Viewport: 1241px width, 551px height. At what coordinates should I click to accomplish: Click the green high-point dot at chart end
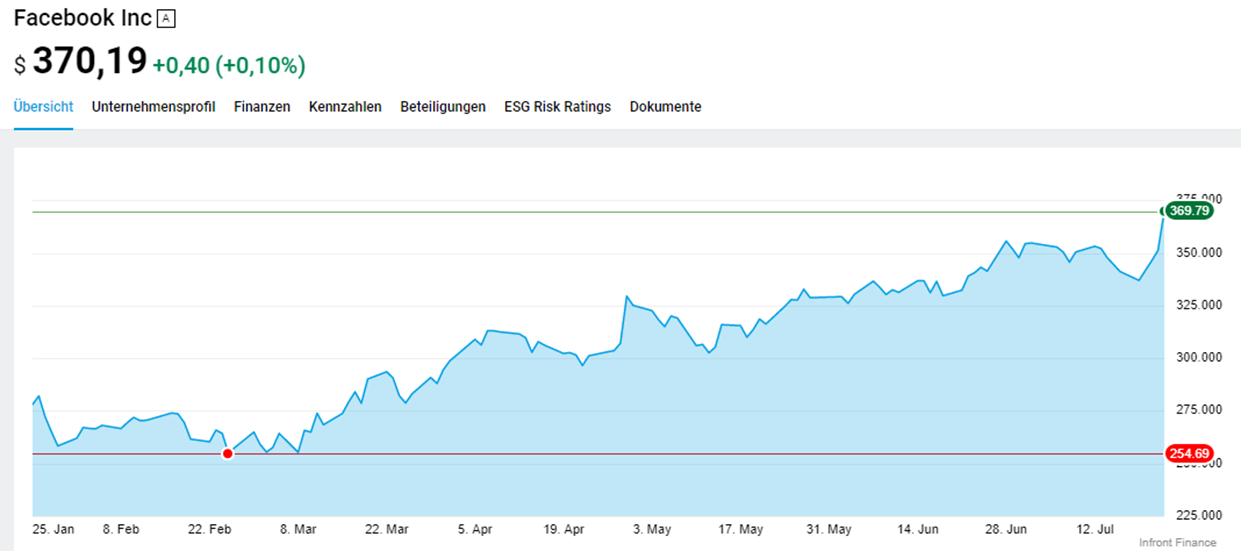(x=1163, y=211)
